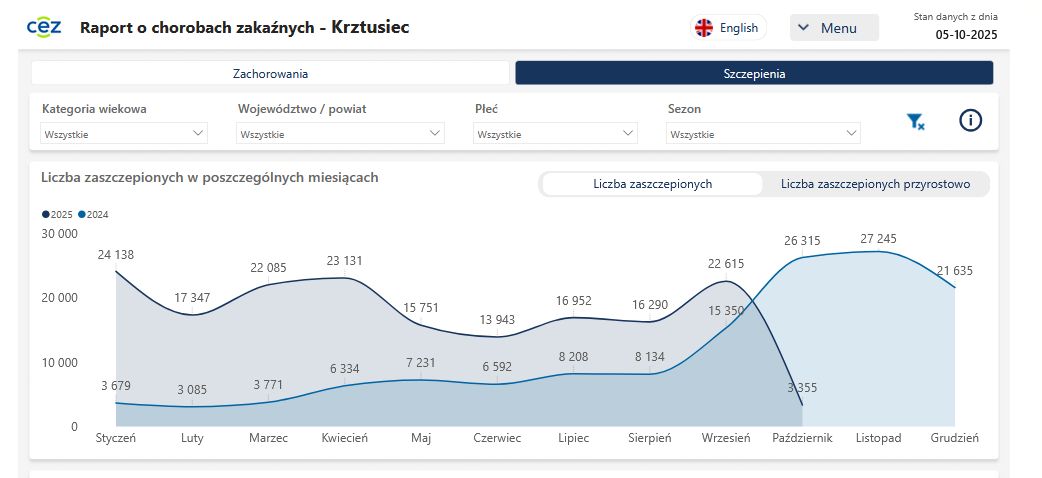Viewport: 1042px width, 478px height.
Task: Click the 27 245 data label
Action: click(x=879, y=239)
